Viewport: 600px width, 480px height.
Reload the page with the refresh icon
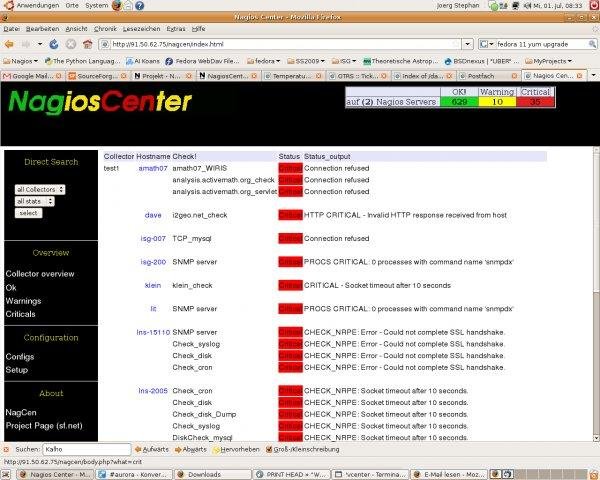[x=54, y=44]
